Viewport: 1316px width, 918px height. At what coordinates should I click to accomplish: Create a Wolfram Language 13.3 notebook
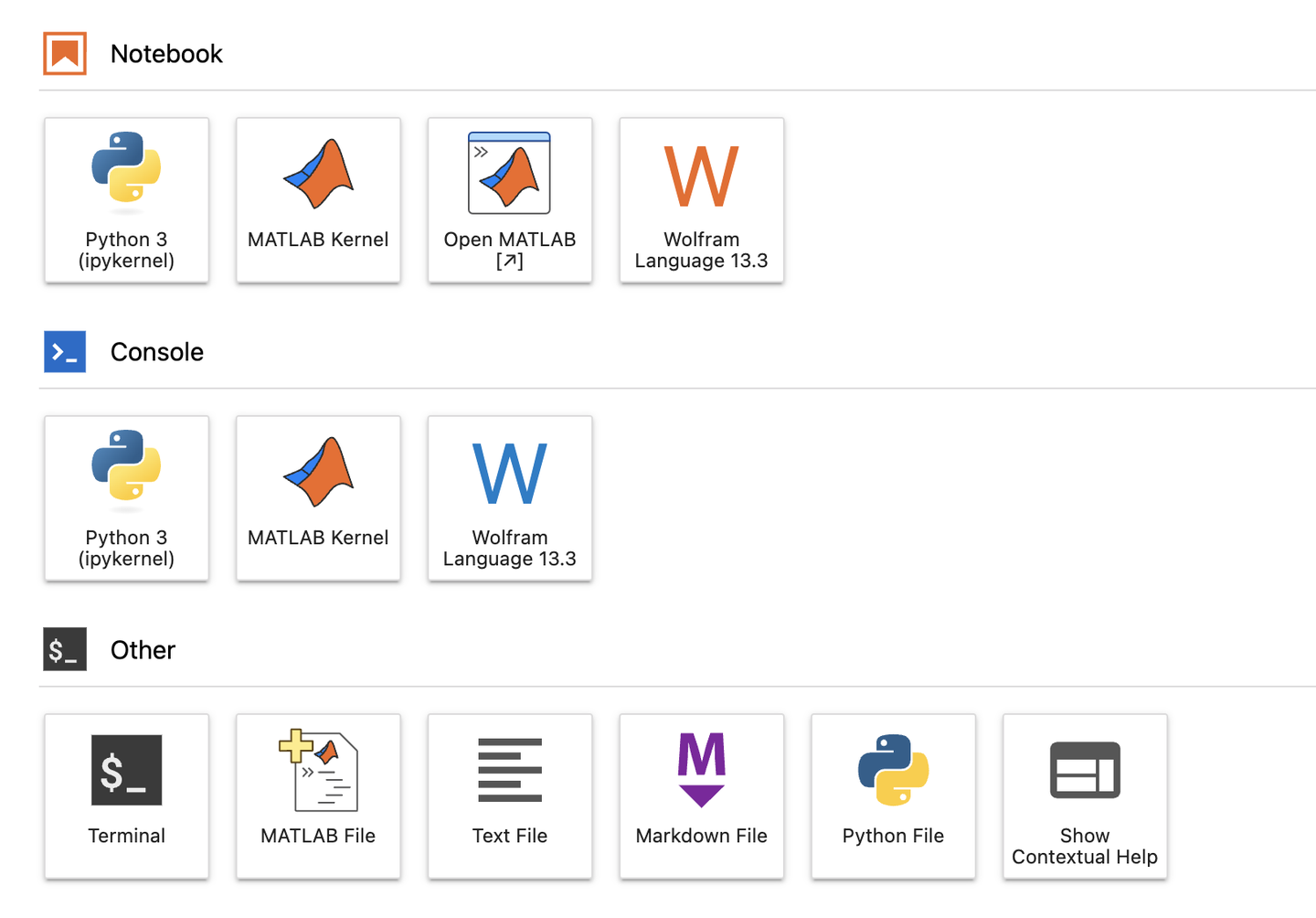point(701,200)
